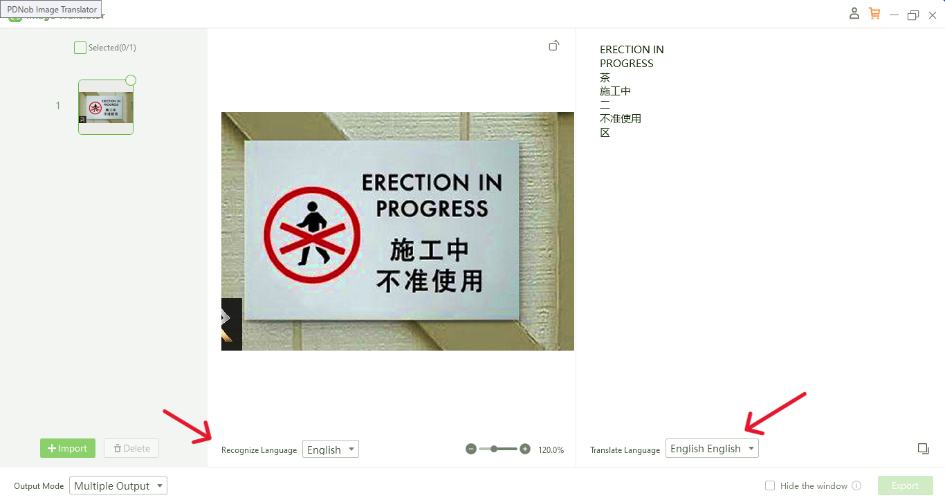This screenshot has width=945, height=500.
Task: Minimize the Image Translator window
Action: (x=894, y=15)
